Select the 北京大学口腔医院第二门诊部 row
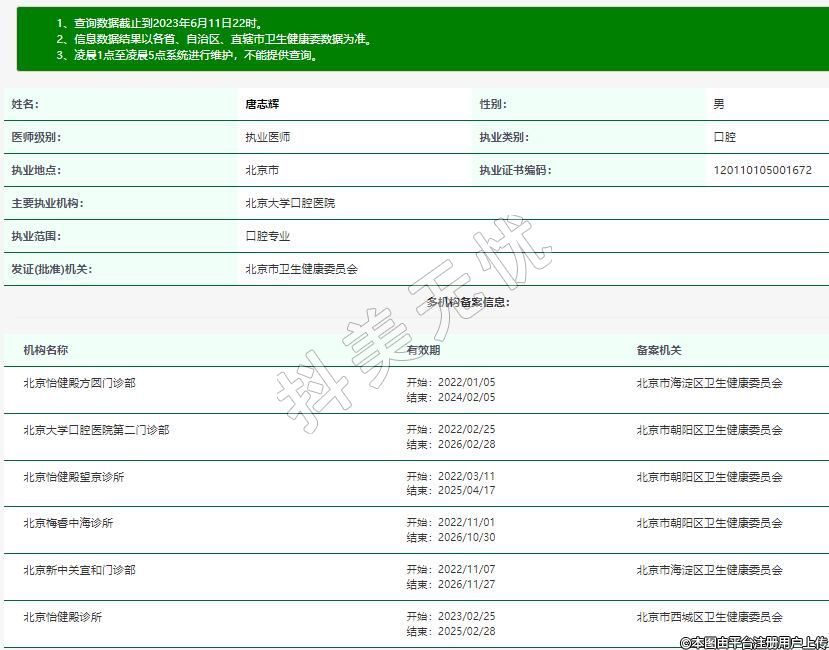Viewport: 829px width, 650px height. click(x=96, y=430)
